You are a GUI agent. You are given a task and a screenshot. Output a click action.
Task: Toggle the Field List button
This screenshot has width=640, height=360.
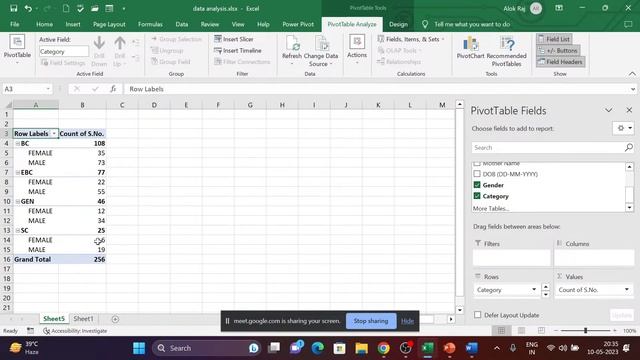(x=554, y=39)
